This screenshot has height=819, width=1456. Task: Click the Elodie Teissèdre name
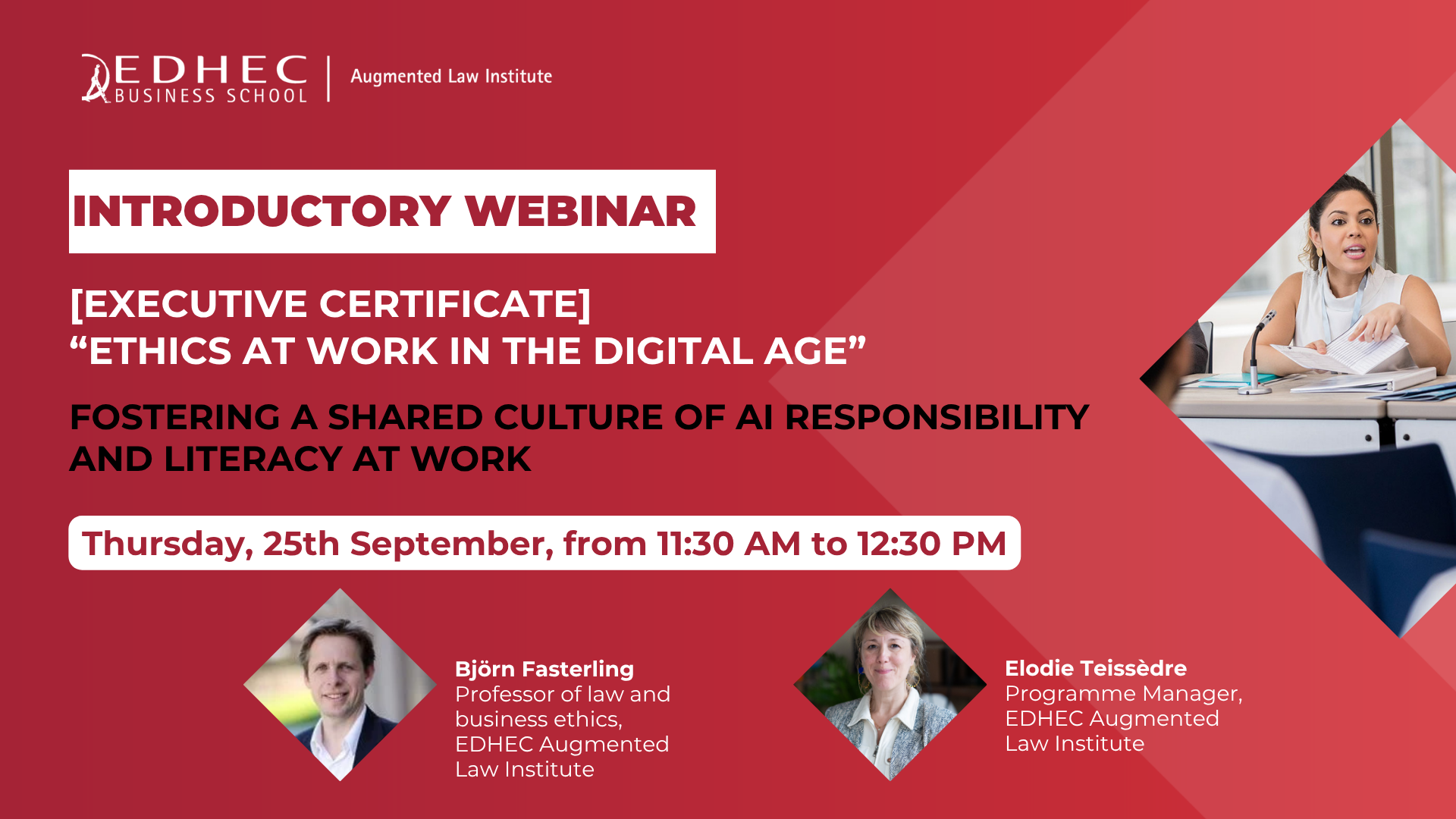coord(1096,668)
